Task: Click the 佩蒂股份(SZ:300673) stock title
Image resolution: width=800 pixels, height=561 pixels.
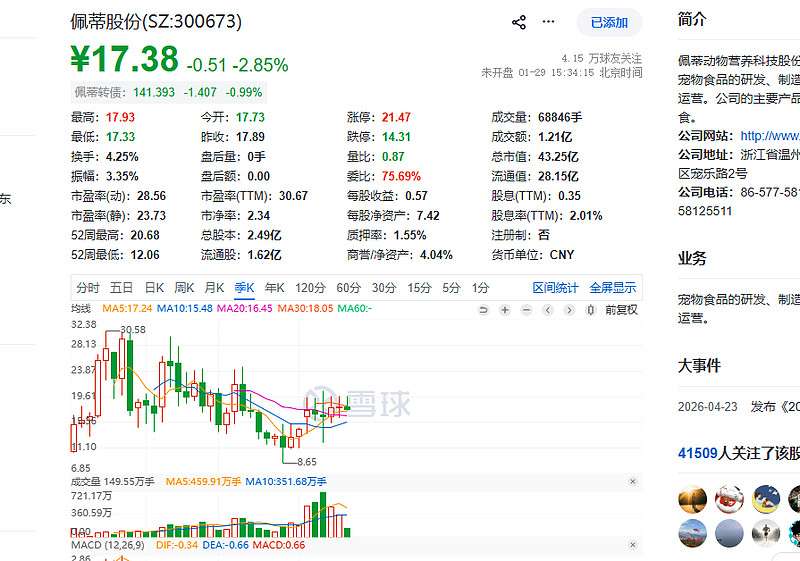Action: 156,21
